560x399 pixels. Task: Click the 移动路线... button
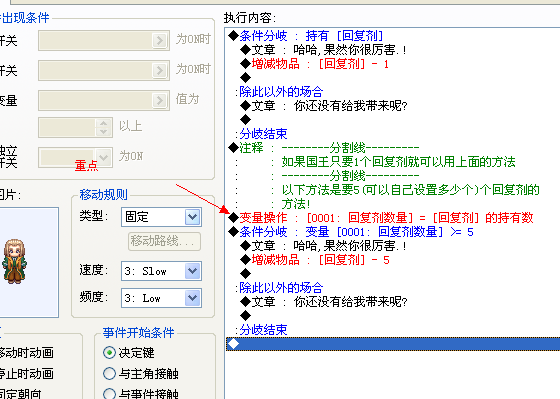(x=164, y=241)
